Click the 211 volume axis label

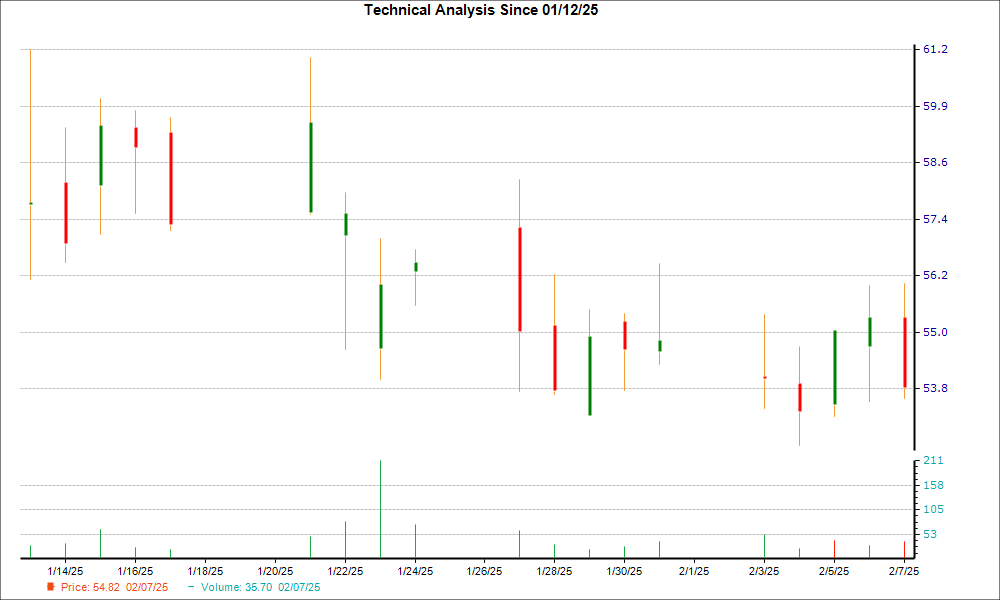pos(933,460)
